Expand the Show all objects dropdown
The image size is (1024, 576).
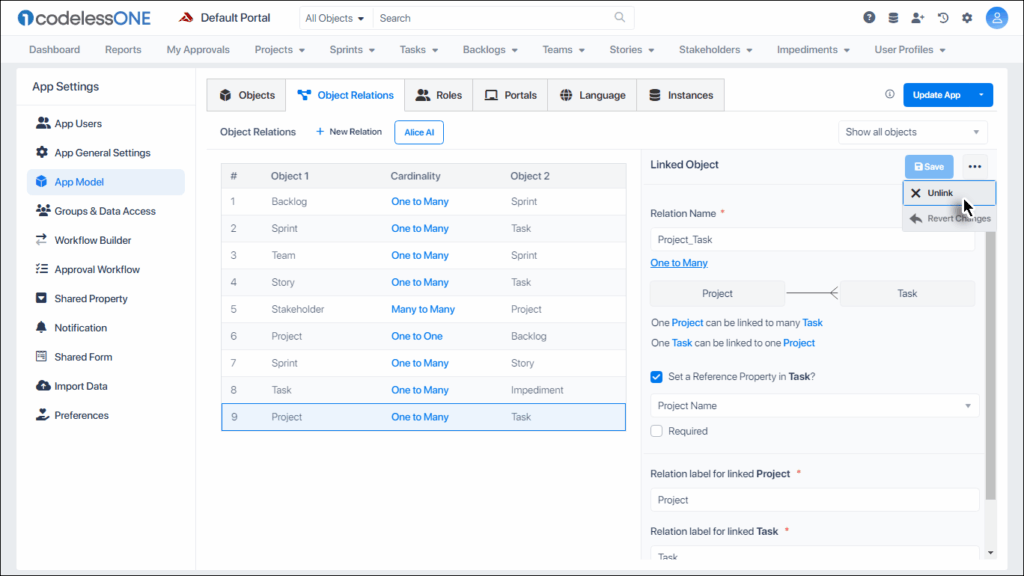912,132
